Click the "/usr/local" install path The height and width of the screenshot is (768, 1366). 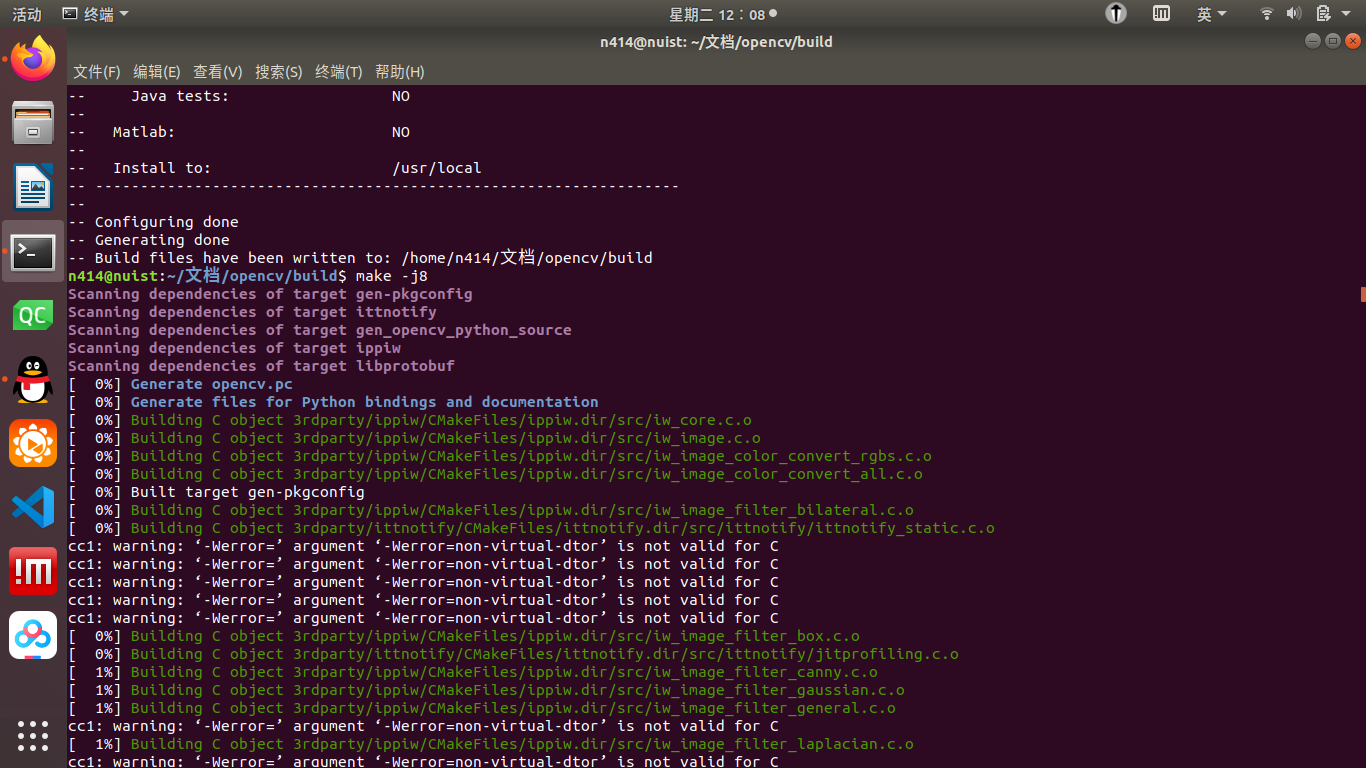tap(437, 168)
